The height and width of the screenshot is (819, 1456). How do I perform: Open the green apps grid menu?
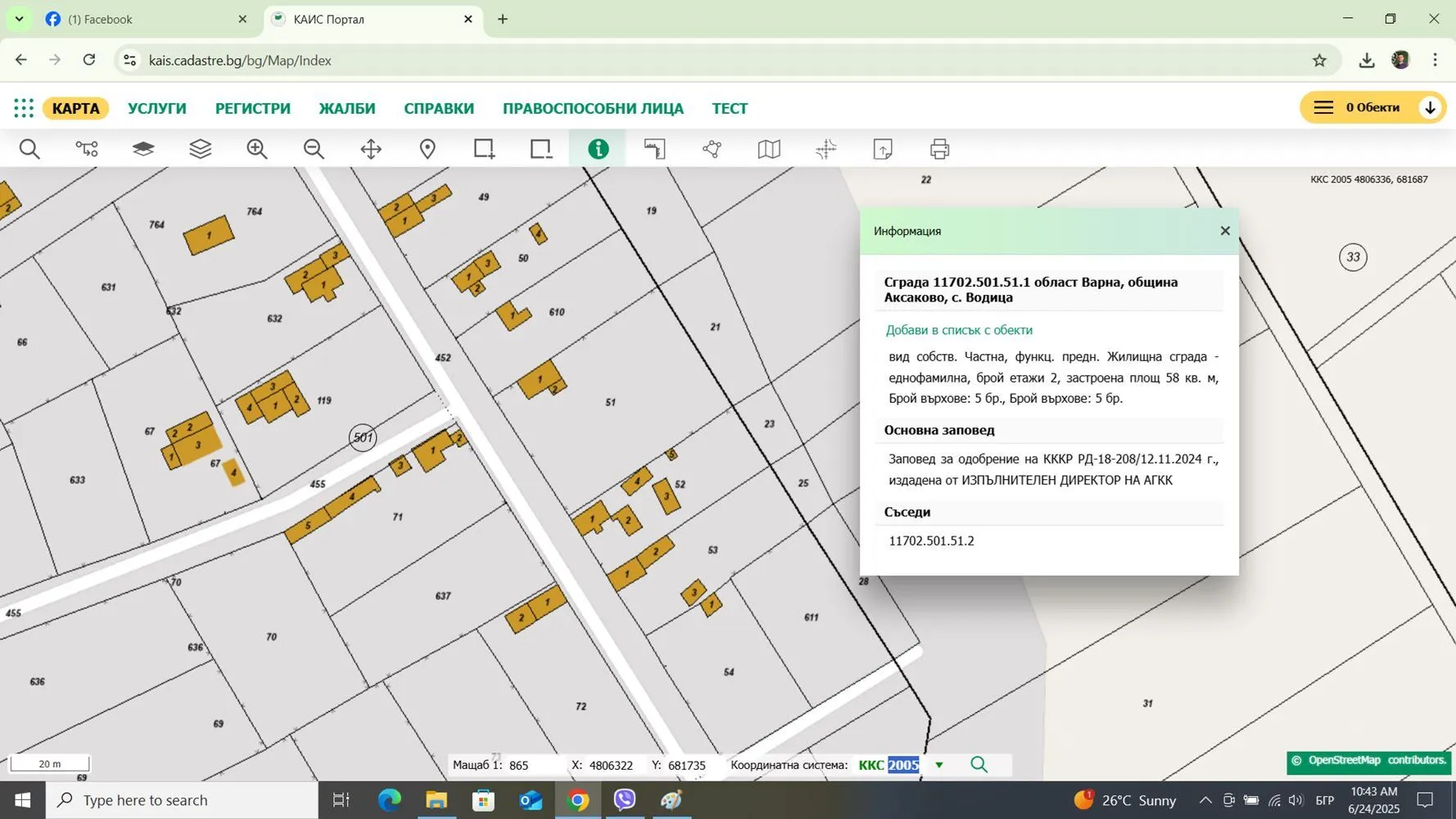pos(24,108)
